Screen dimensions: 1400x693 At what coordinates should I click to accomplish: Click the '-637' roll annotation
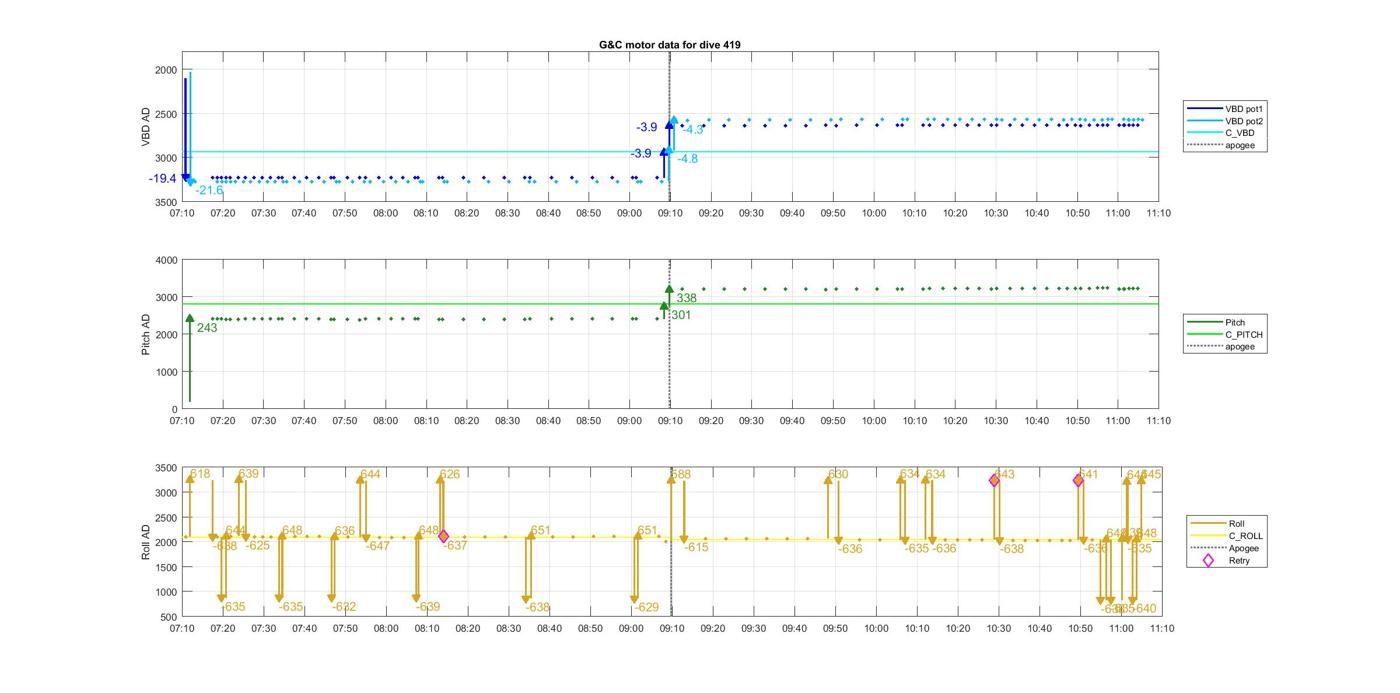coord(455,546)
